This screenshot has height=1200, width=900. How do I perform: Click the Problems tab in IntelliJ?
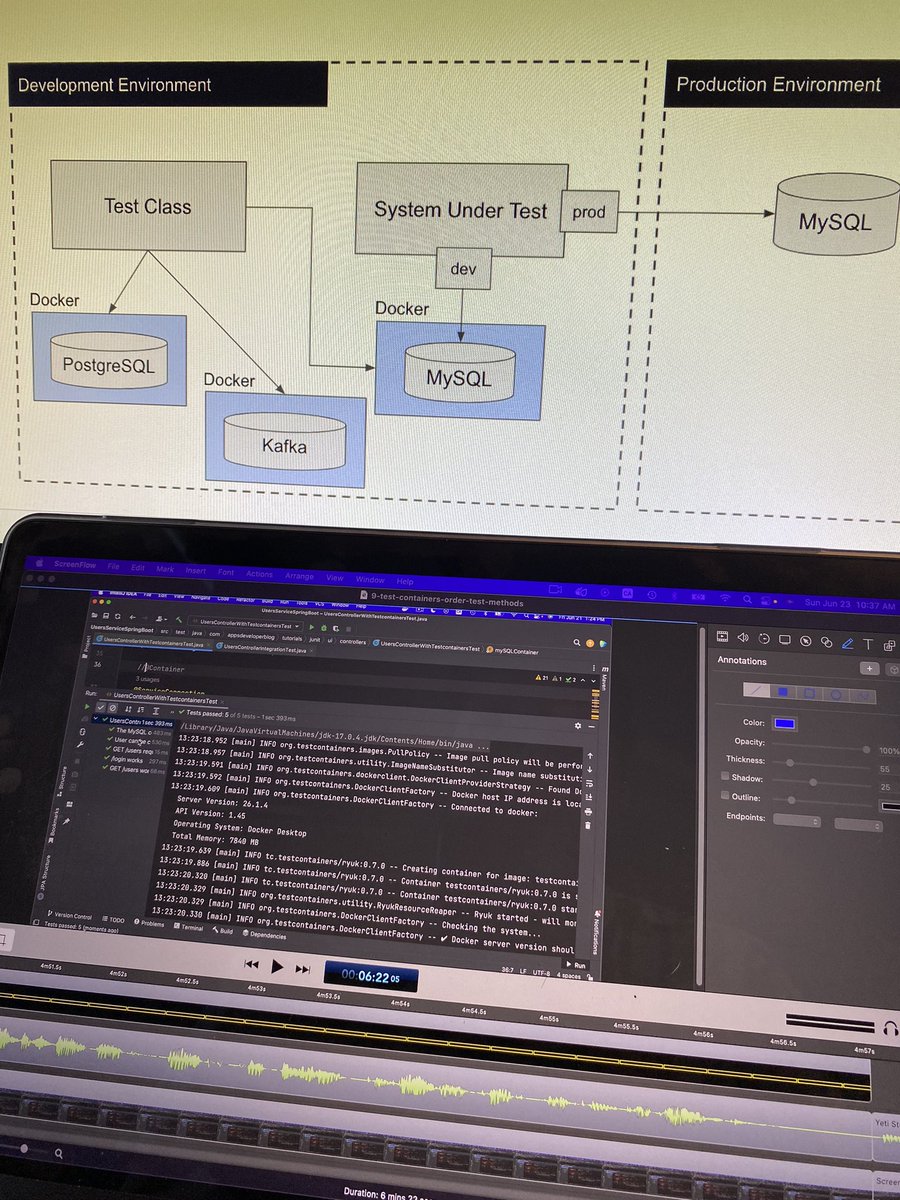pos(149,923)
